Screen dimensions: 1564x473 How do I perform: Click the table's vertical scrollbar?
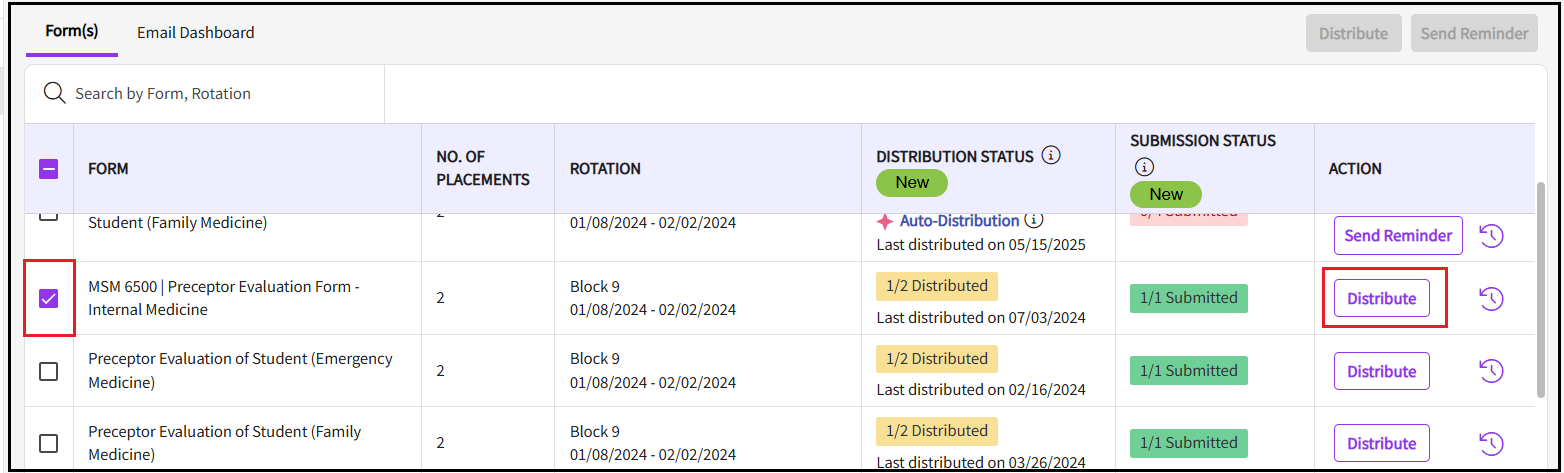[x=1540, y=290]
